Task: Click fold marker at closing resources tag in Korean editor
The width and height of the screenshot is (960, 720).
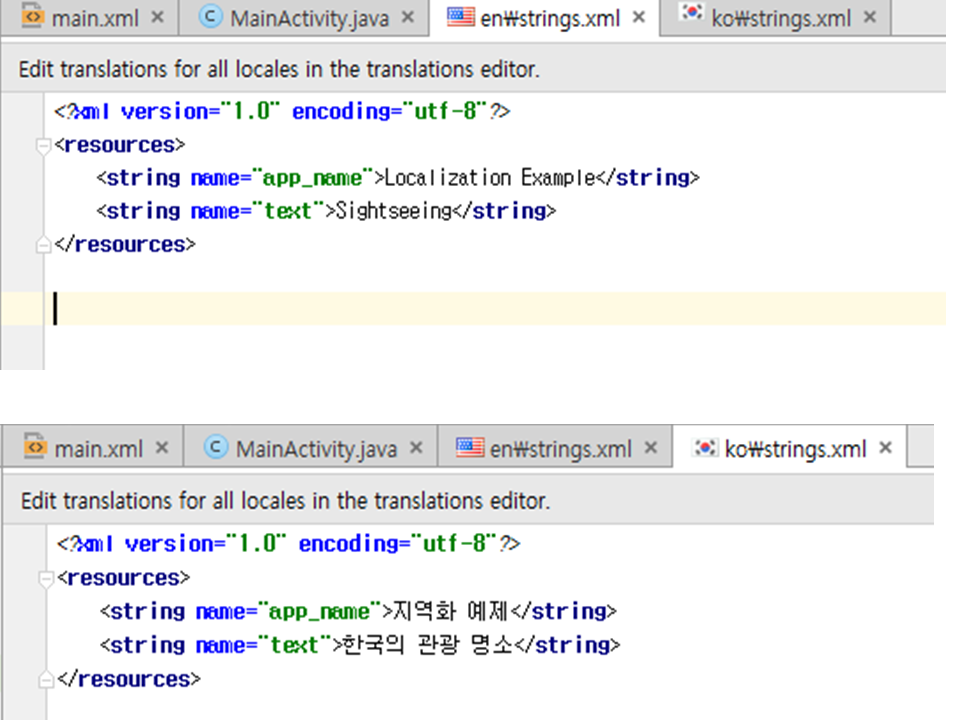Action: point(43,680)
